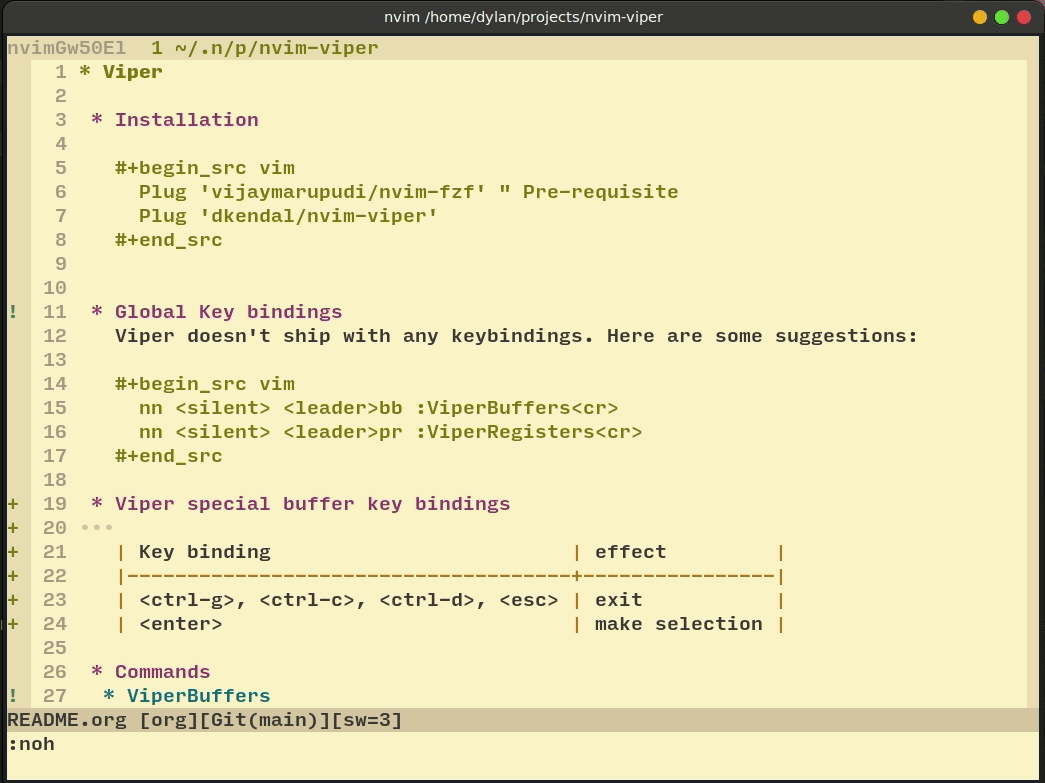
Task: Click the 'dkendal/nvim-viper' plugin name
Action: [x=319, y=216]
